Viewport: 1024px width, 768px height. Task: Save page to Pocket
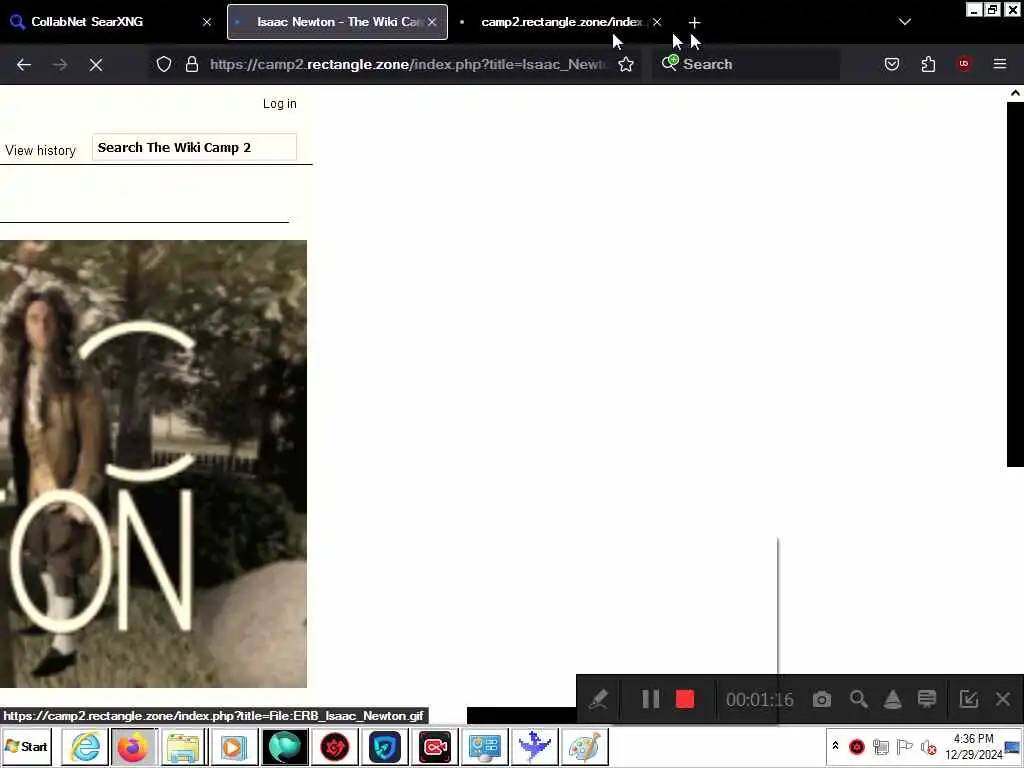(892, 64)
